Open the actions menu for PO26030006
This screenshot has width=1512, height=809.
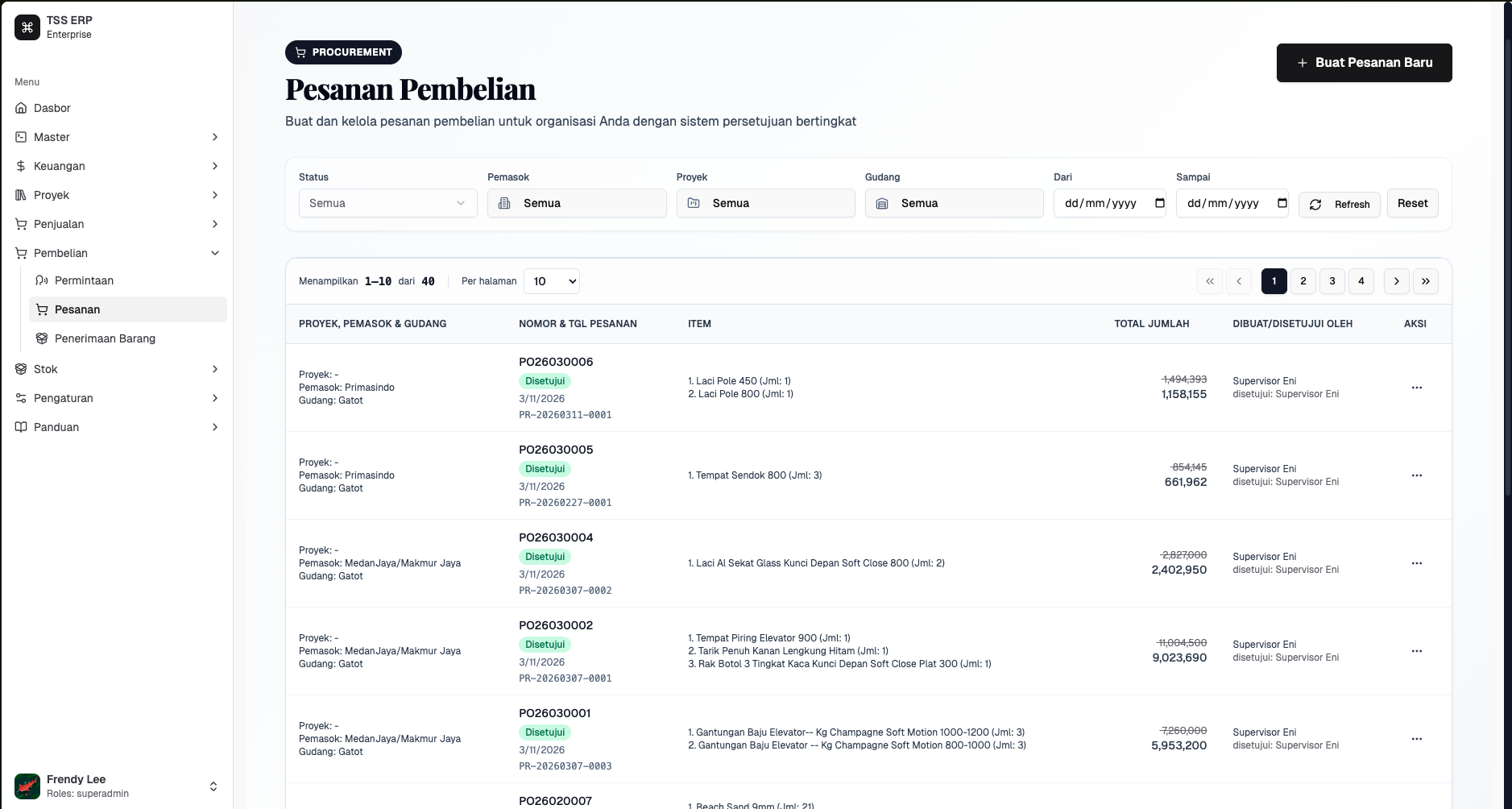[1415, 388]
